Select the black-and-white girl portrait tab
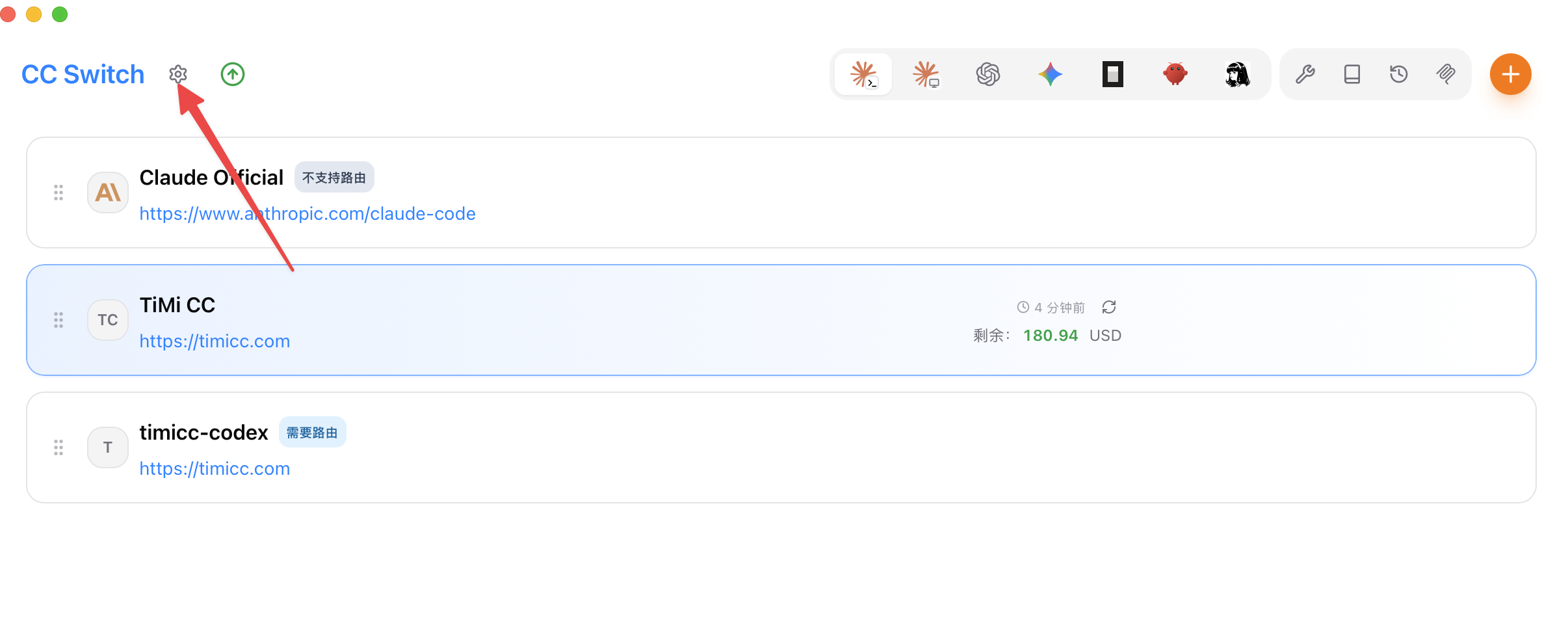The width and height of the screenshot is (1568, 640). (1238, 74)
